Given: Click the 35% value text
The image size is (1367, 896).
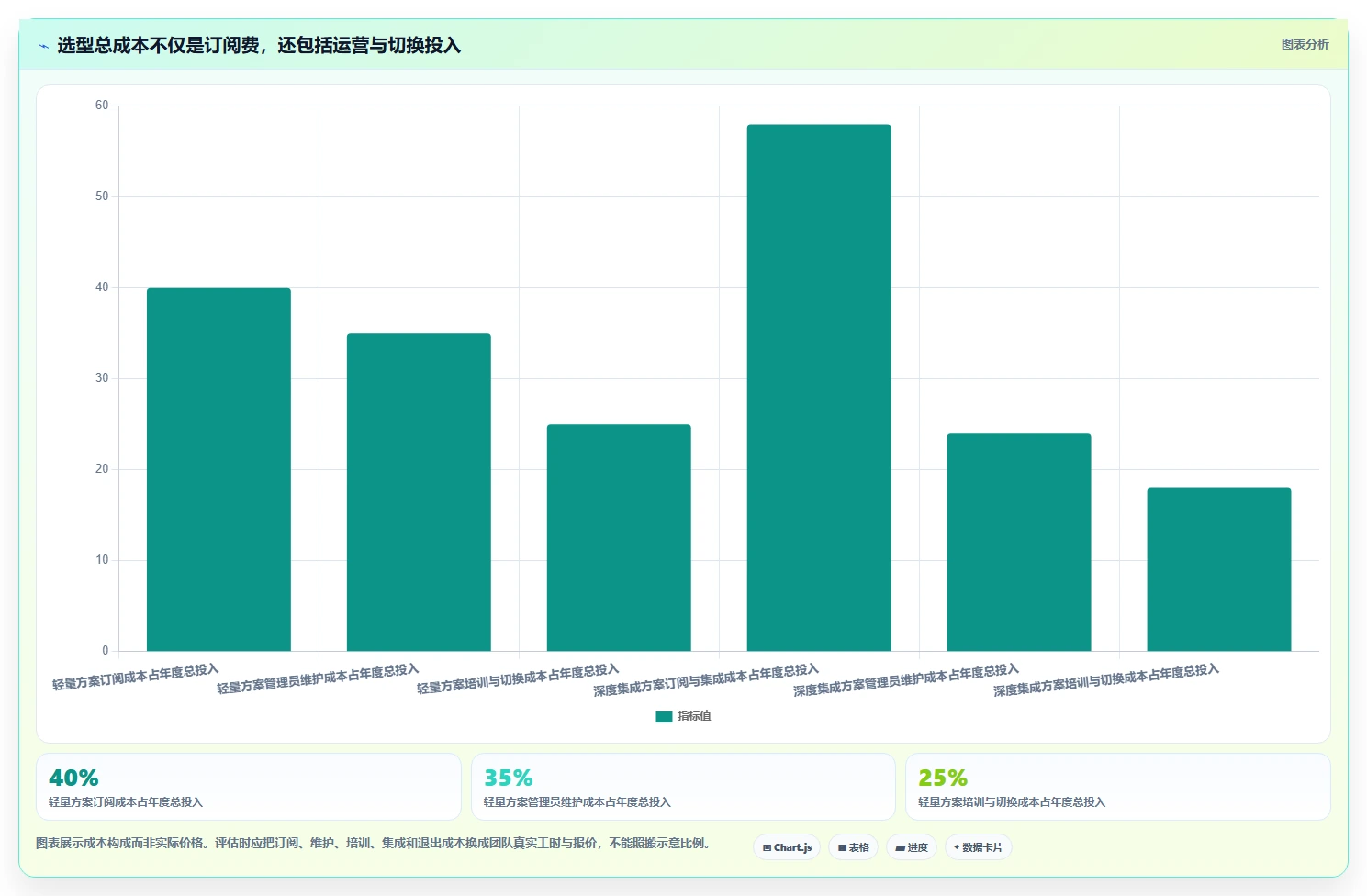Looking at the screenshot, I should pyautogui.click(x=509, y=778).
